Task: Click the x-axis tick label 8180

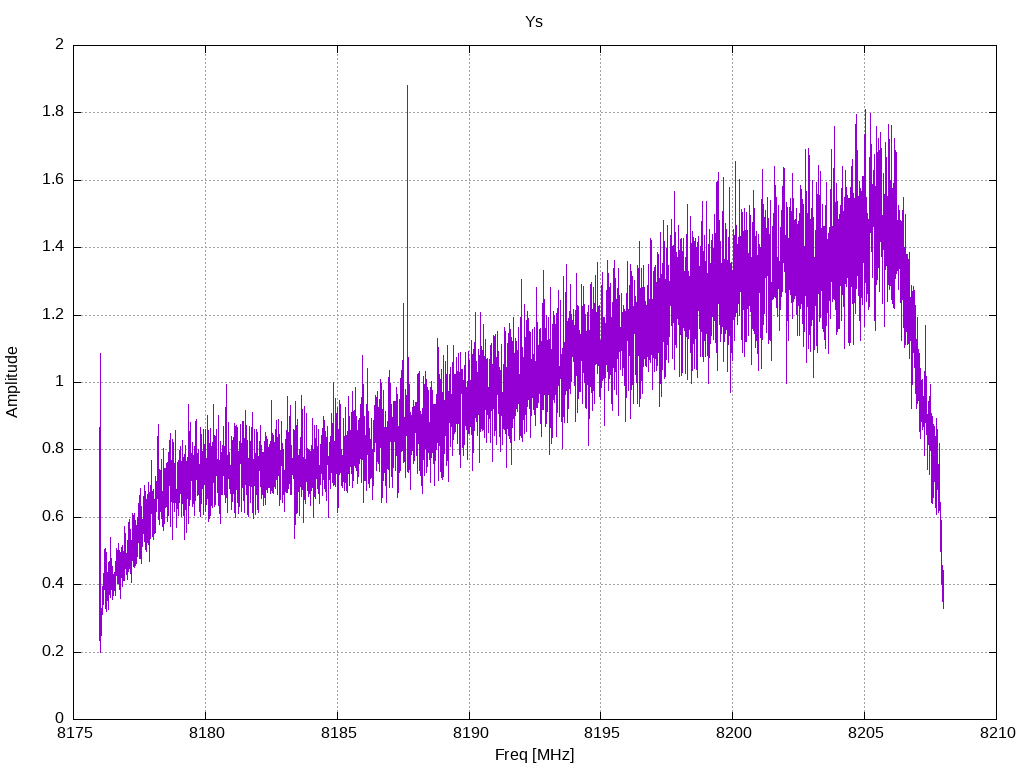Action: 206,733
